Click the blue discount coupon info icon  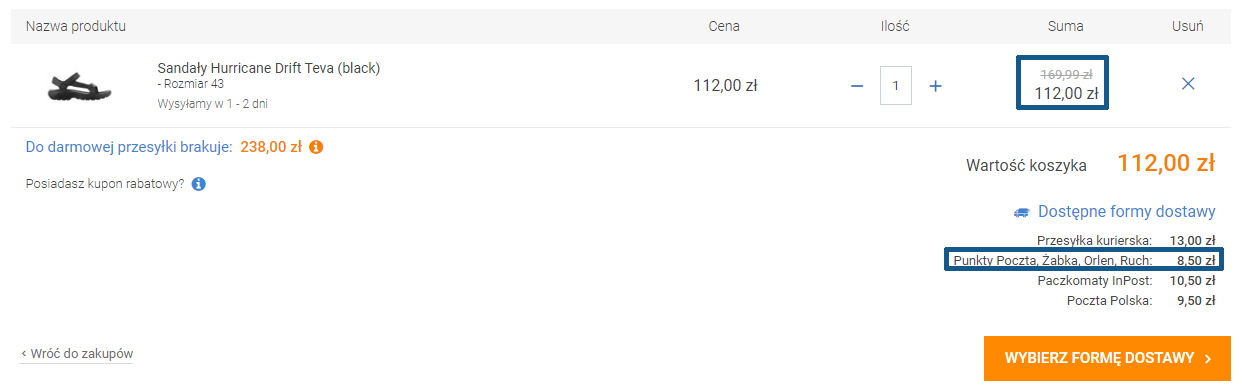tap(198, 184)
